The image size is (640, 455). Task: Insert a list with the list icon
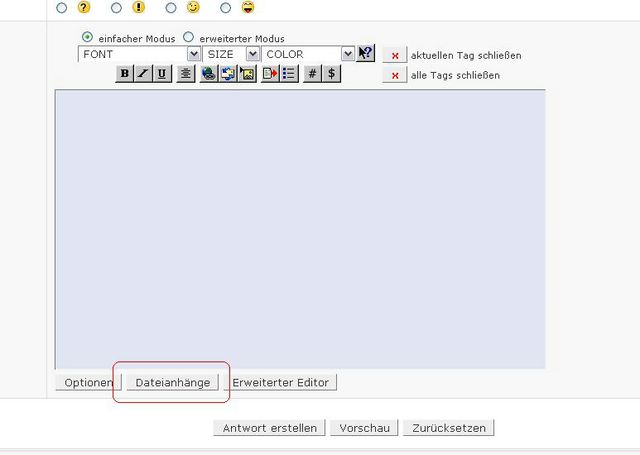click(x=288, y=74)
